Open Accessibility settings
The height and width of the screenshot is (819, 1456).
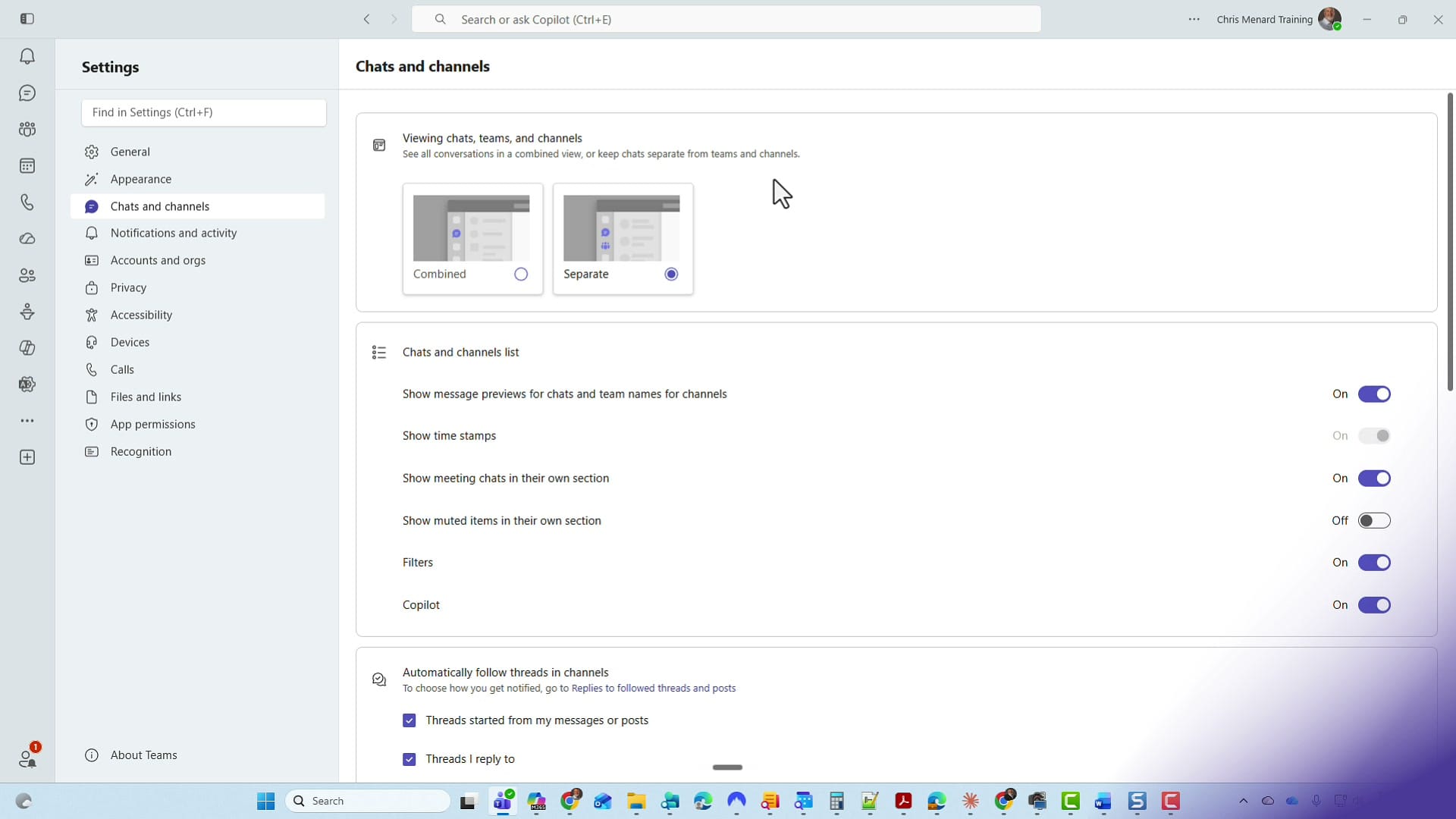coord(197,315)
